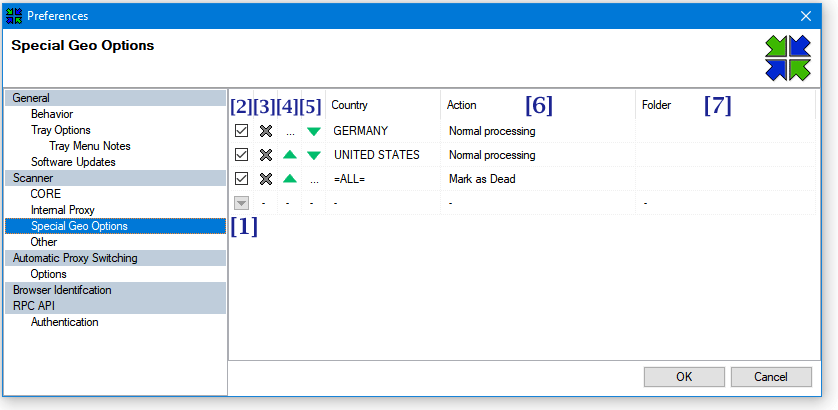Click the application logo in header
Viewport: 838px width, 410px height.
coord(788,58)
